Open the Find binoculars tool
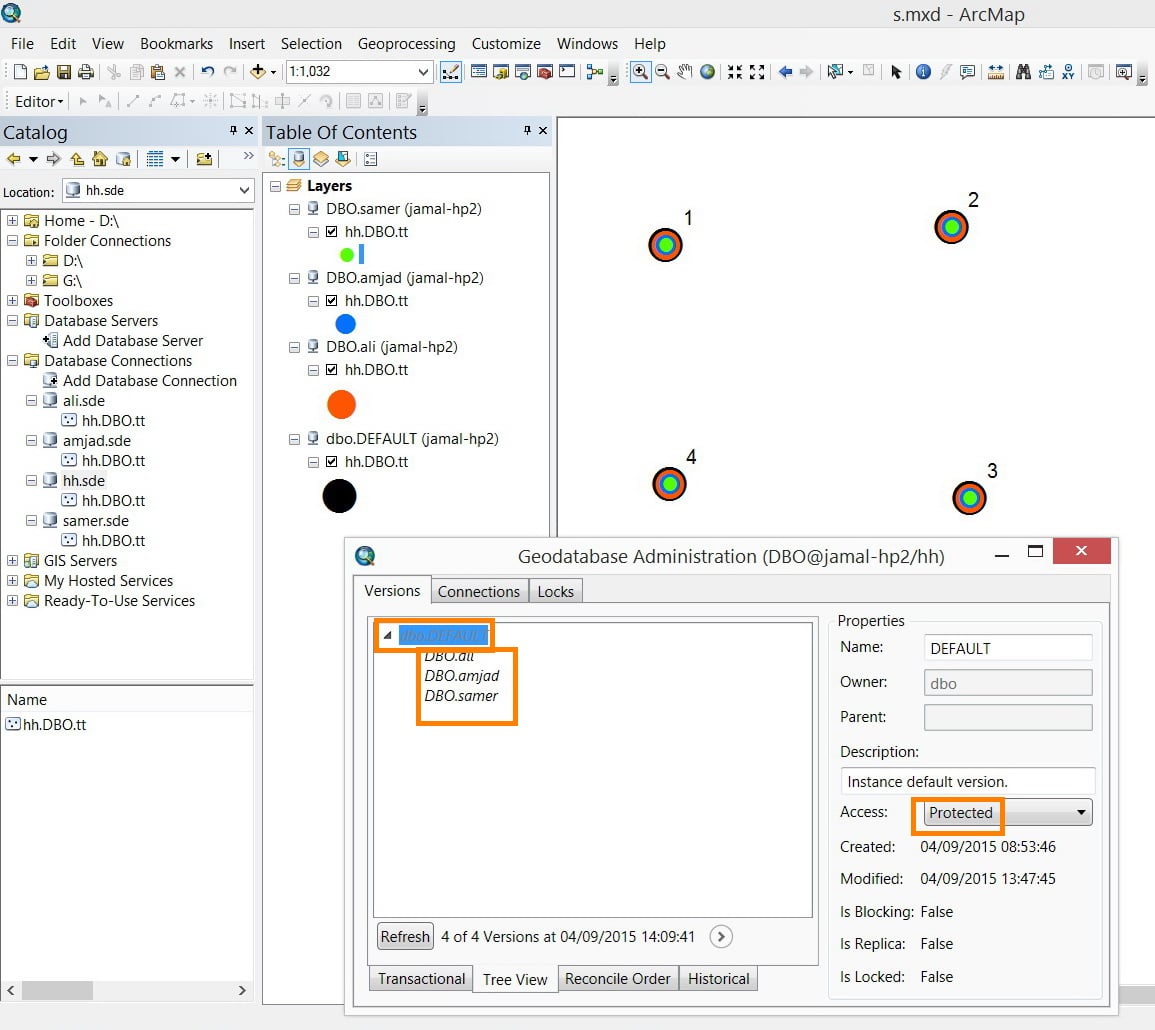1155x1030 pixels. (x=1023, y=71)
